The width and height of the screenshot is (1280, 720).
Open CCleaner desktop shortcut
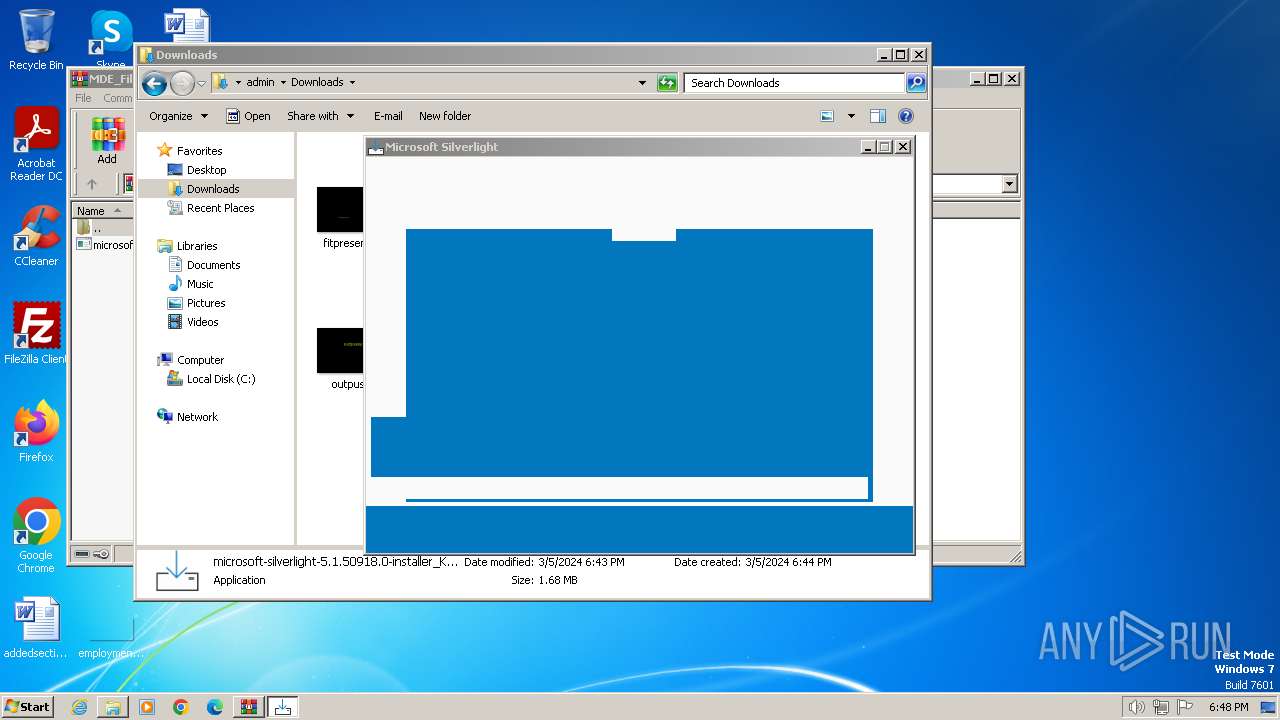(36, 237)
